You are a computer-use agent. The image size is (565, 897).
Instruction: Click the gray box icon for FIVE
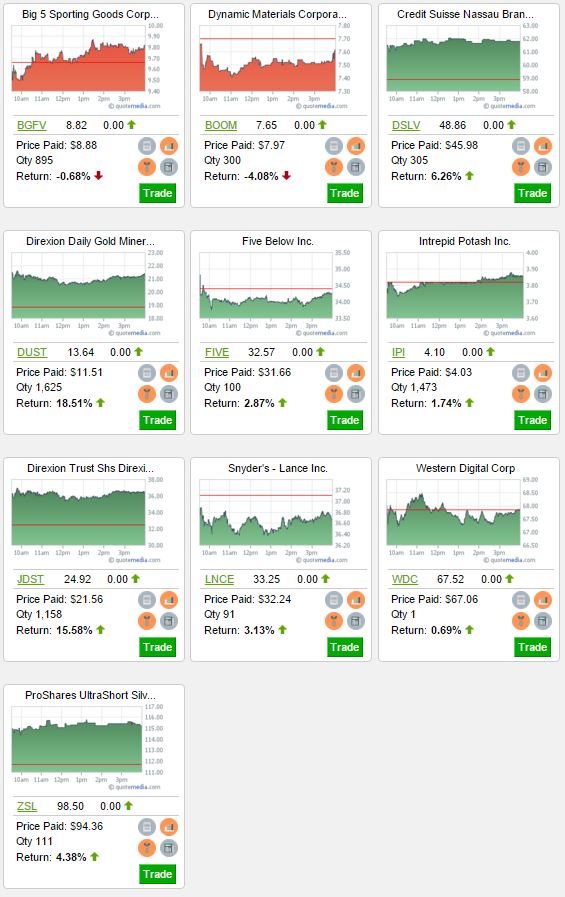point(356,394)
